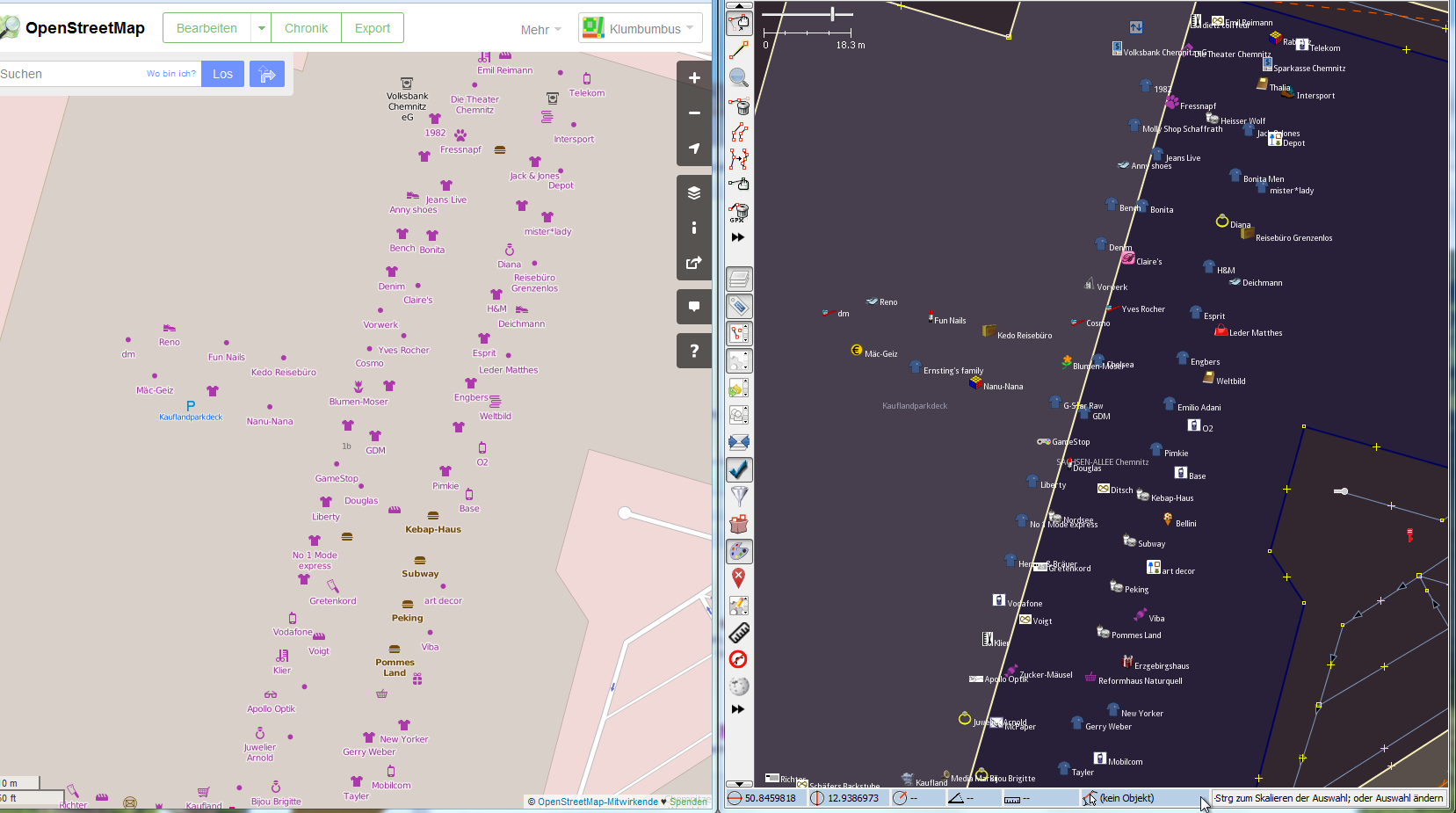
Task: Toggle the validator checkmark panel
Action: point(739,469)
